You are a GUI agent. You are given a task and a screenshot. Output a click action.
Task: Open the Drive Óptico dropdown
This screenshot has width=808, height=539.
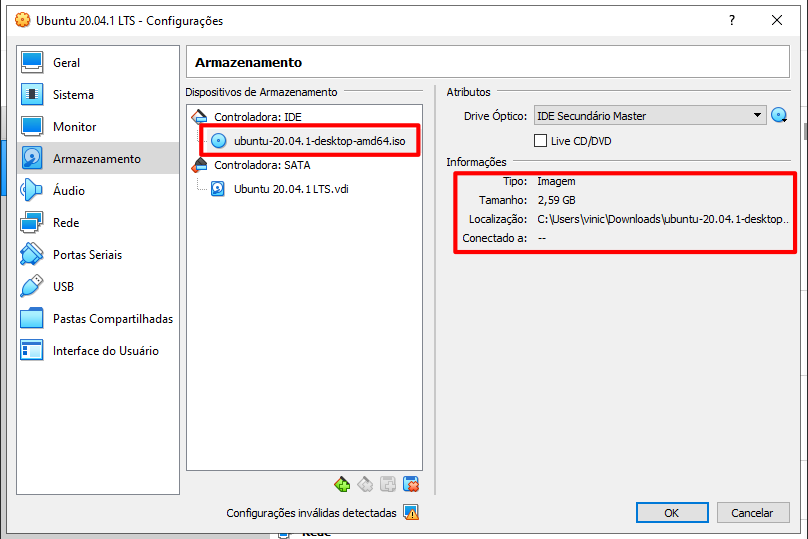(x=650, y=115)
